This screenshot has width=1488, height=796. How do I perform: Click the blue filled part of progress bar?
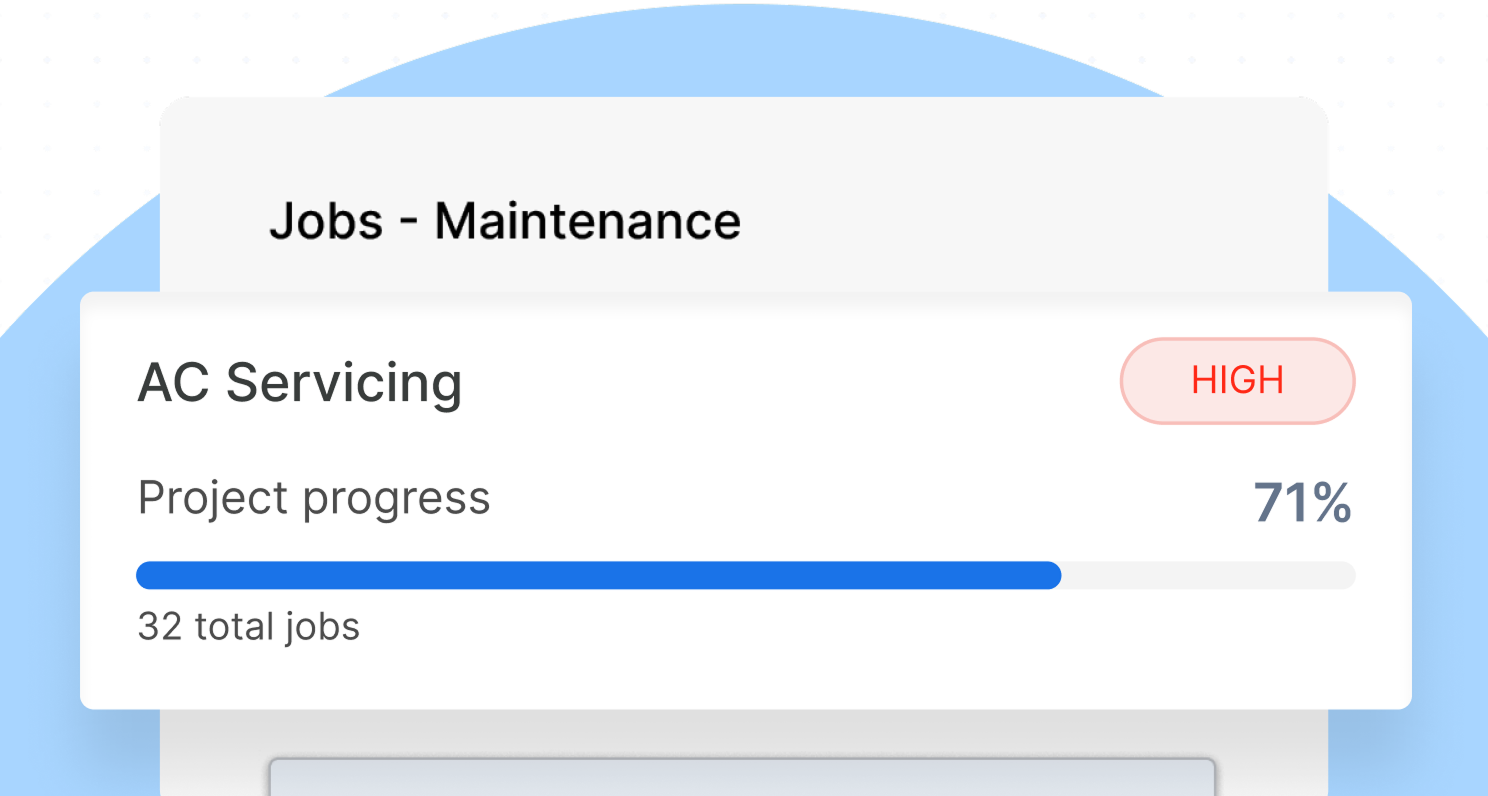point(598,575)
